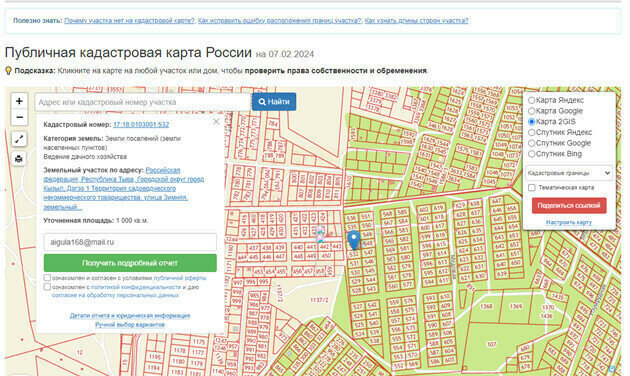The height and width of the screenshot is (376, 630).
Task: Click the blue location pin marker
Action: click(x=354, y=240)
